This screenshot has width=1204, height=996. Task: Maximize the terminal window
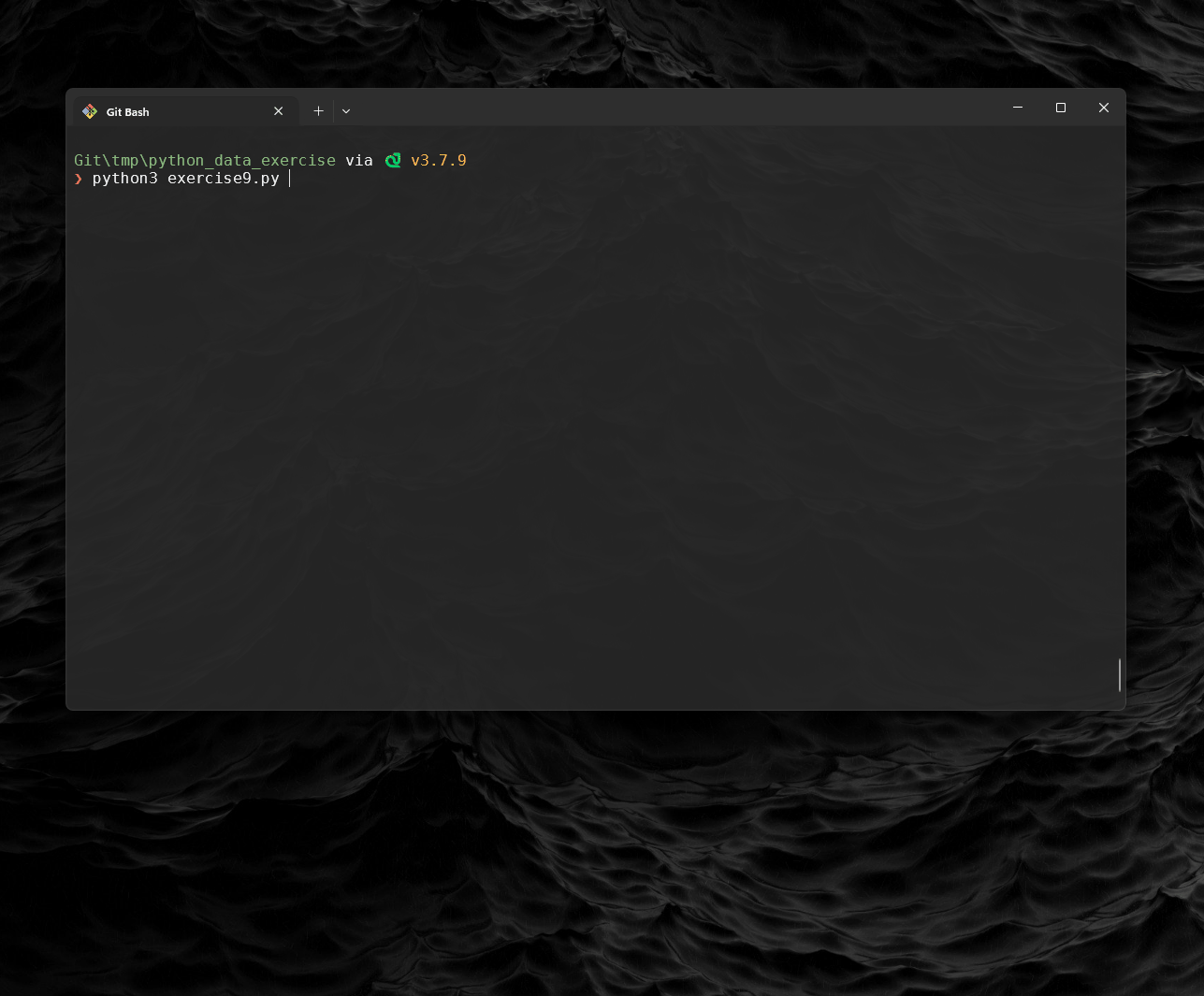coord(1061,108)
